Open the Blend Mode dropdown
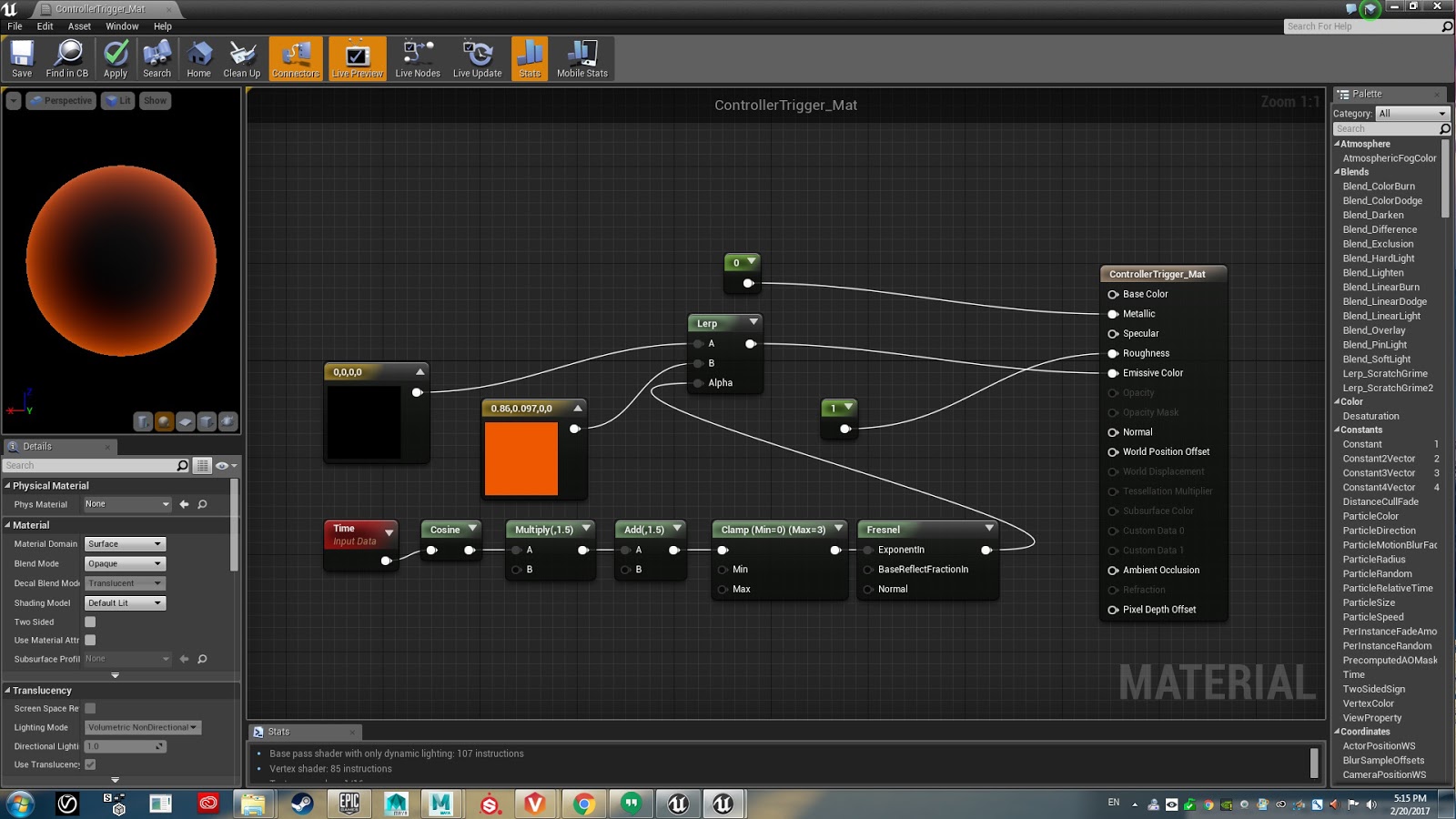Image resolution: width=1456 pixels, height=819 pixels. click(125, 563)
